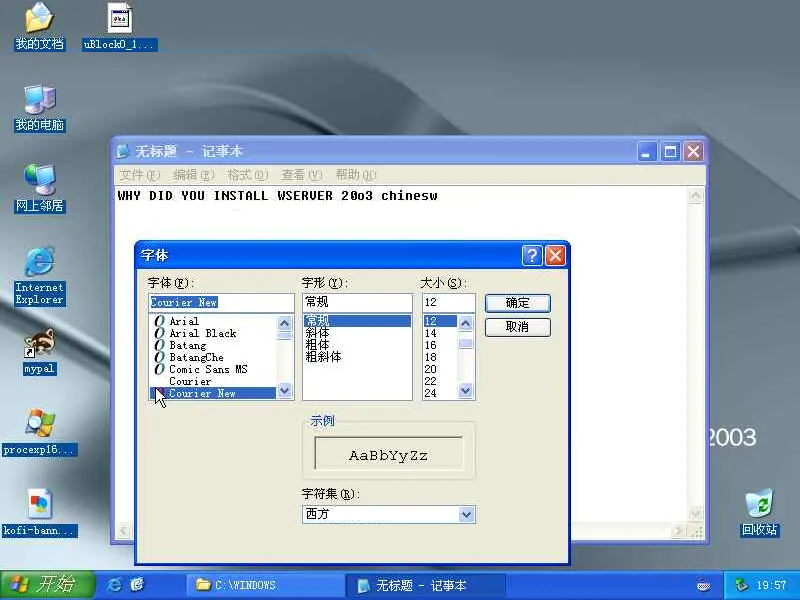Click the Notepad text line WHY DID YOU INSTALL
This screenshot has height=600, width=800.
277,196
